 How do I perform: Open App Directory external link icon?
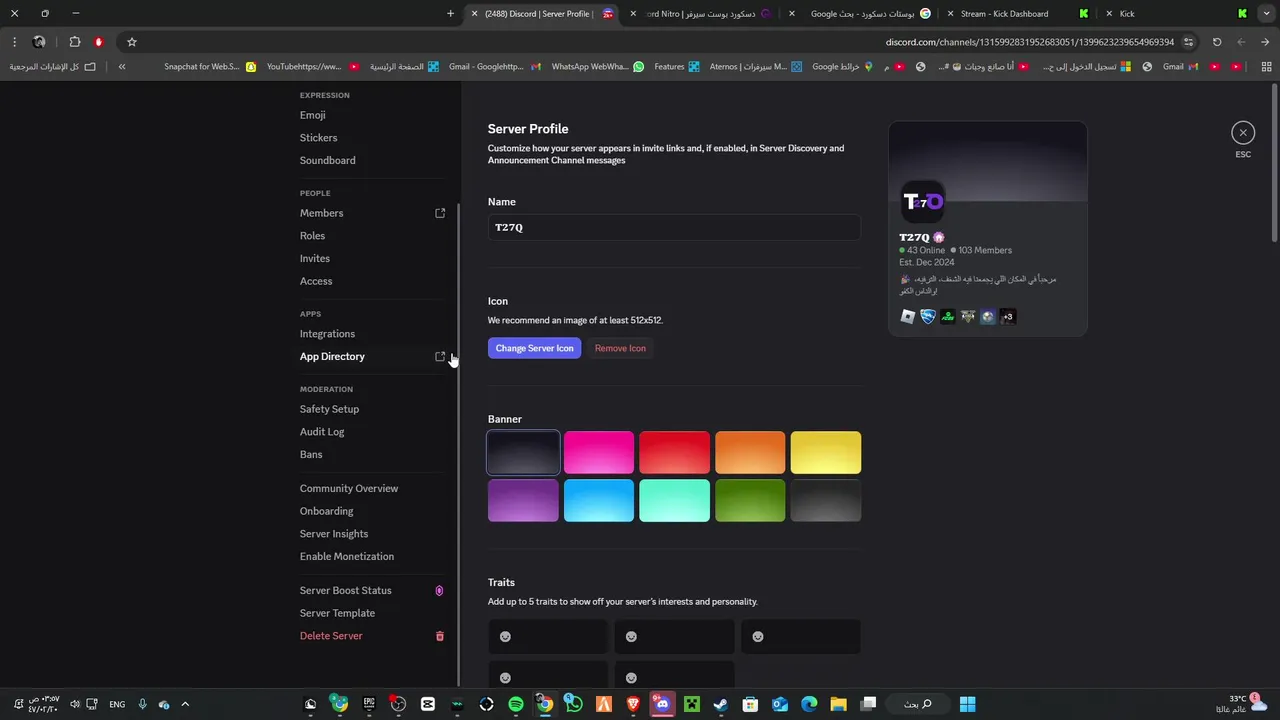[x=440, y=356]
